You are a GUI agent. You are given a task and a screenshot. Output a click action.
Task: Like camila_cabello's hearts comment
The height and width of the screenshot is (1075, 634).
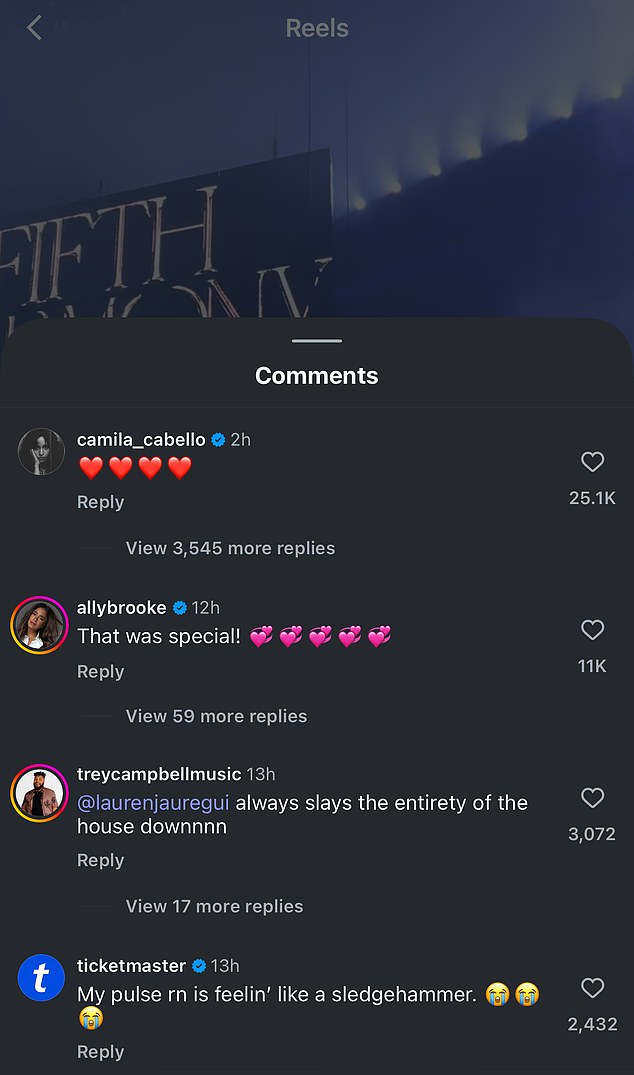click(592, 462)
